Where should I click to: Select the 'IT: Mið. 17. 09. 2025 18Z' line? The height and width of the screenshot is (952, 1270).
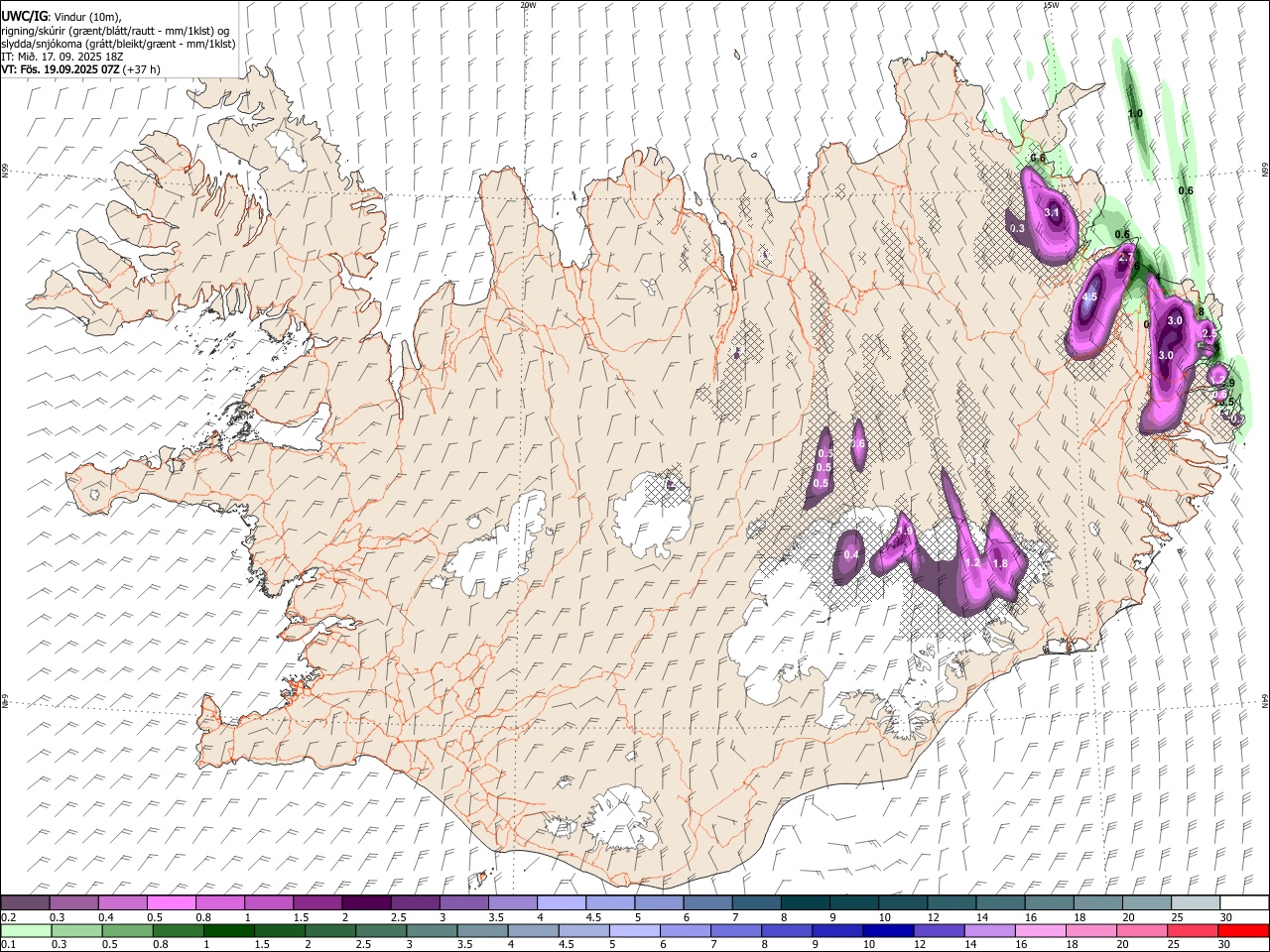point(62,57)
